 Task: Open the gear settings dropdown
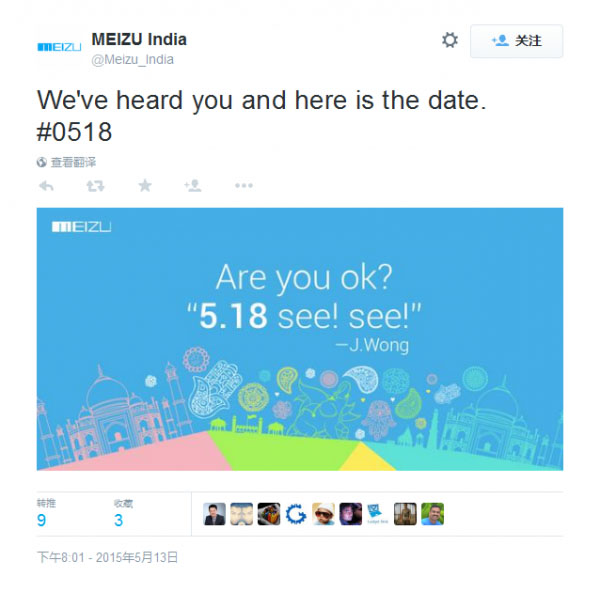(450, 41)
